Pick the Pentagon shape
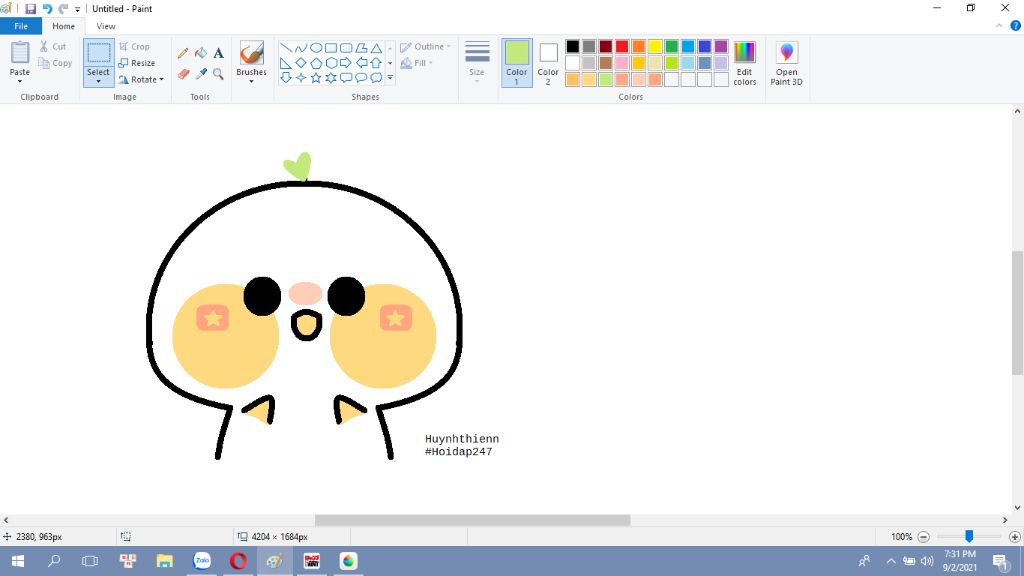This screenshot has height=576, width=1024. tap(315, 63)
